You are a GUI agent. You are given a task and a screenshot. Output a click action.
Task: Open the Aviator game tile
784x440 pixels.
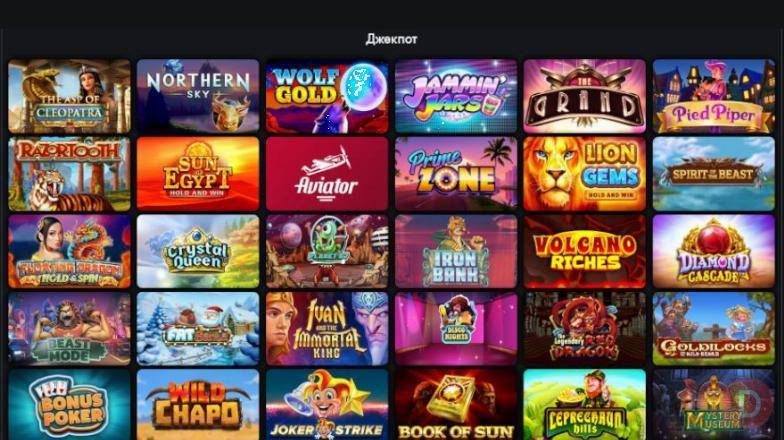click(327, 174)
